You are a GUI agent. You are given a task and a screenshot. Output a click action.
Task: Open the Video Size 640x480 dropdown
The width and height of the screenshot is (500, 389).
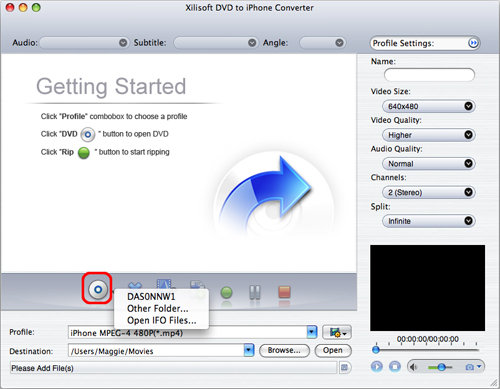[428, 106]
